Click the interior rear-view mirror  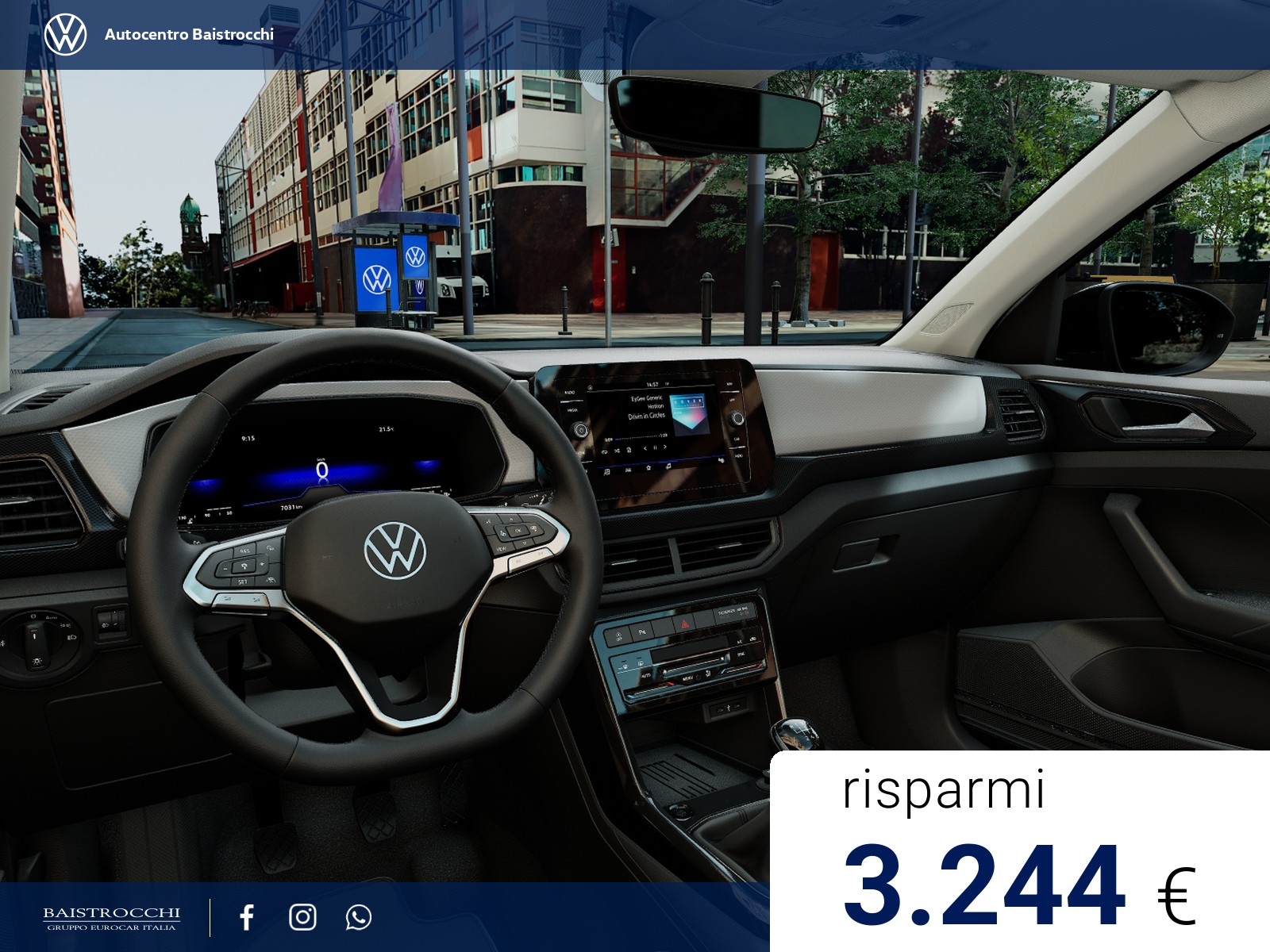pos(714,115)
